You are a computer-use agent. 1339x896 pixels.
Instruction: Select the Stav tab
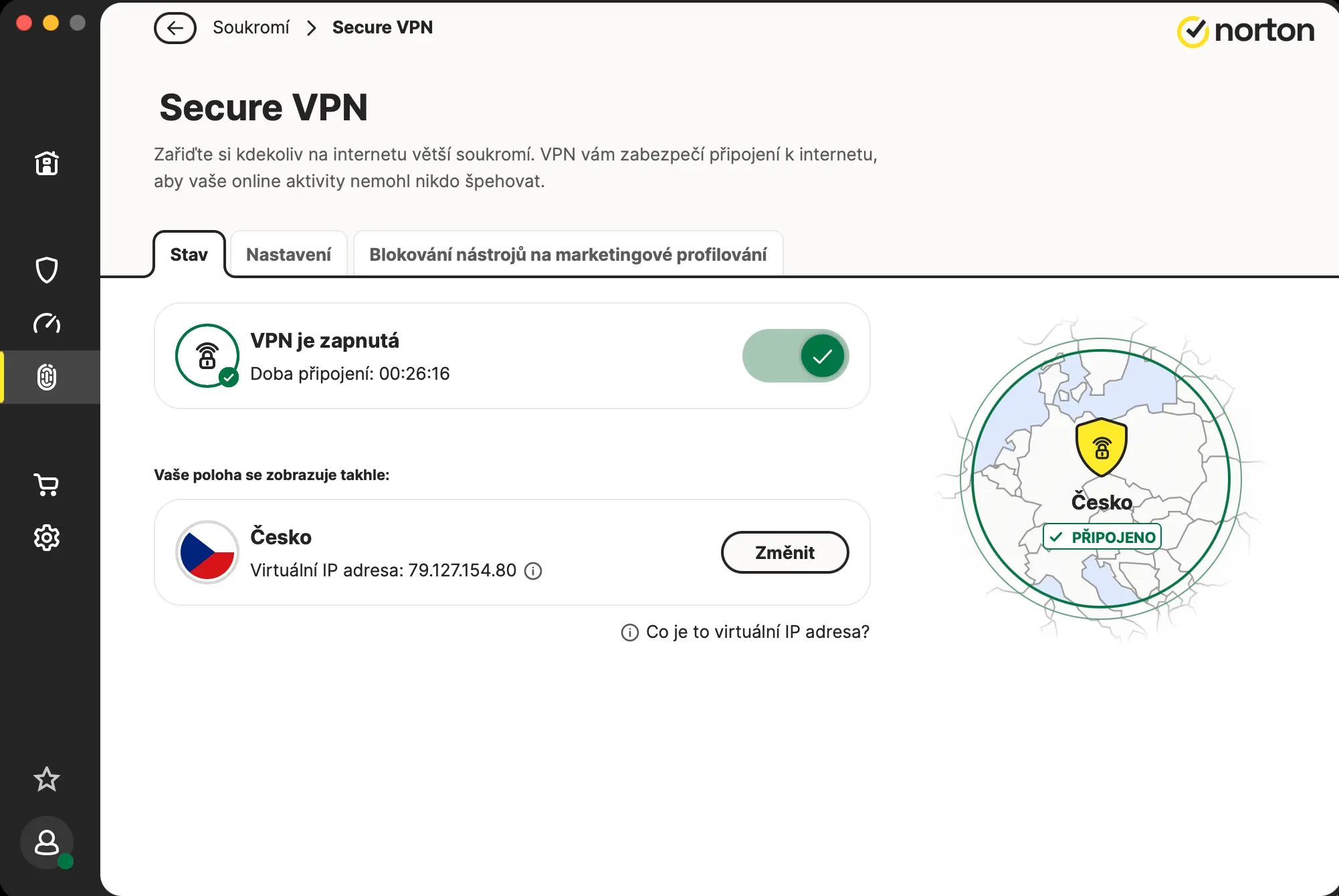point(189,255)
